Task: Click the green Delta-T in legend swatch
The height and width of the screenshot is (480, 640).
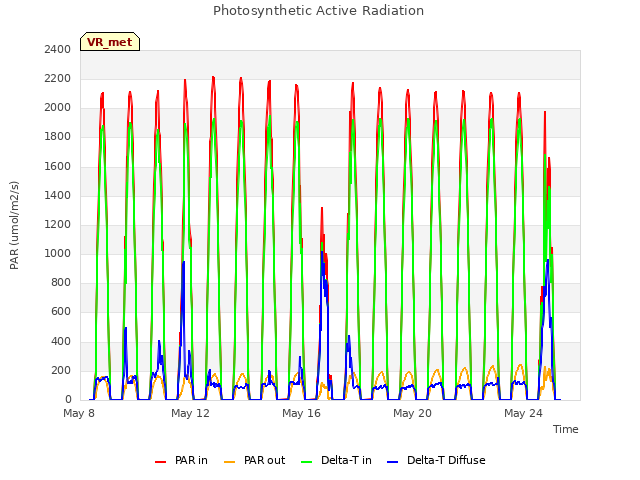Action: pos(307,462)
